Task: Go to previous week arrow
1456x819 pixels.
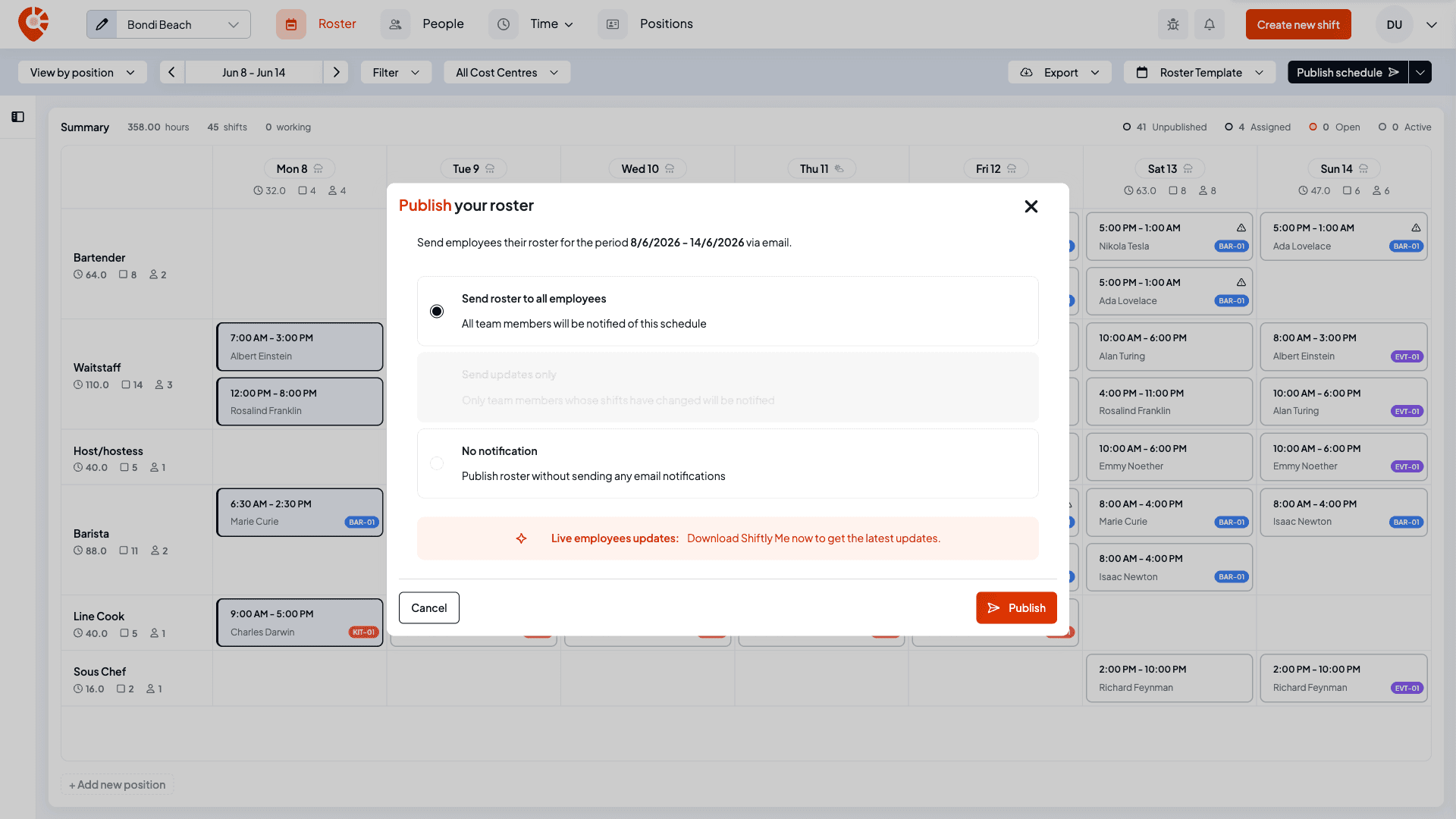Action: point(172,72)
